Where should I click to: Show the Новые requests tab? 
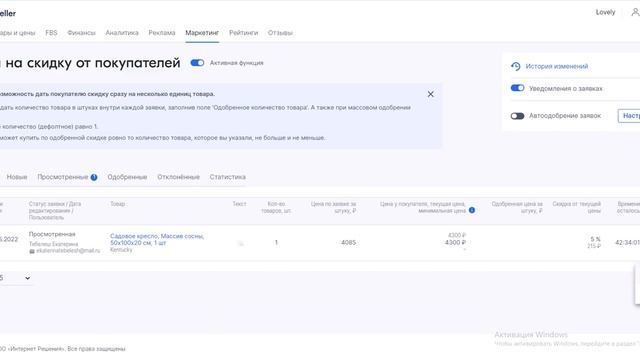pyautogui.click(x=17, y=177)
